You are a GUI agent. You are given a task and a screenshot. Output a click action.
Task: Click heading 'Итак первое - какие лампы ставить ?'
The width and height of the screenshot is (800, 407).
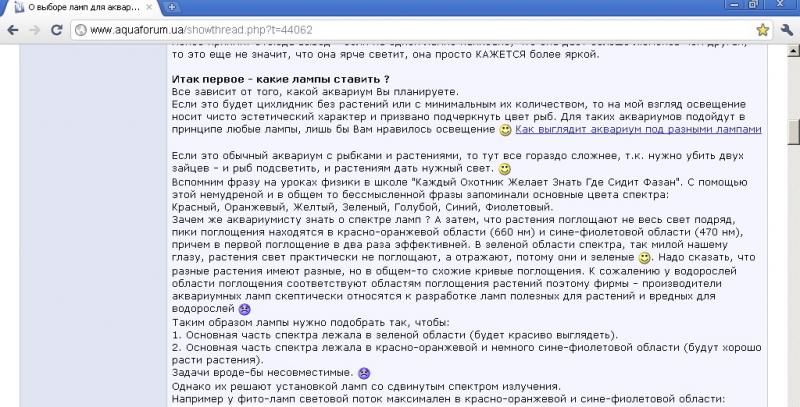click(x=281, y=80)
